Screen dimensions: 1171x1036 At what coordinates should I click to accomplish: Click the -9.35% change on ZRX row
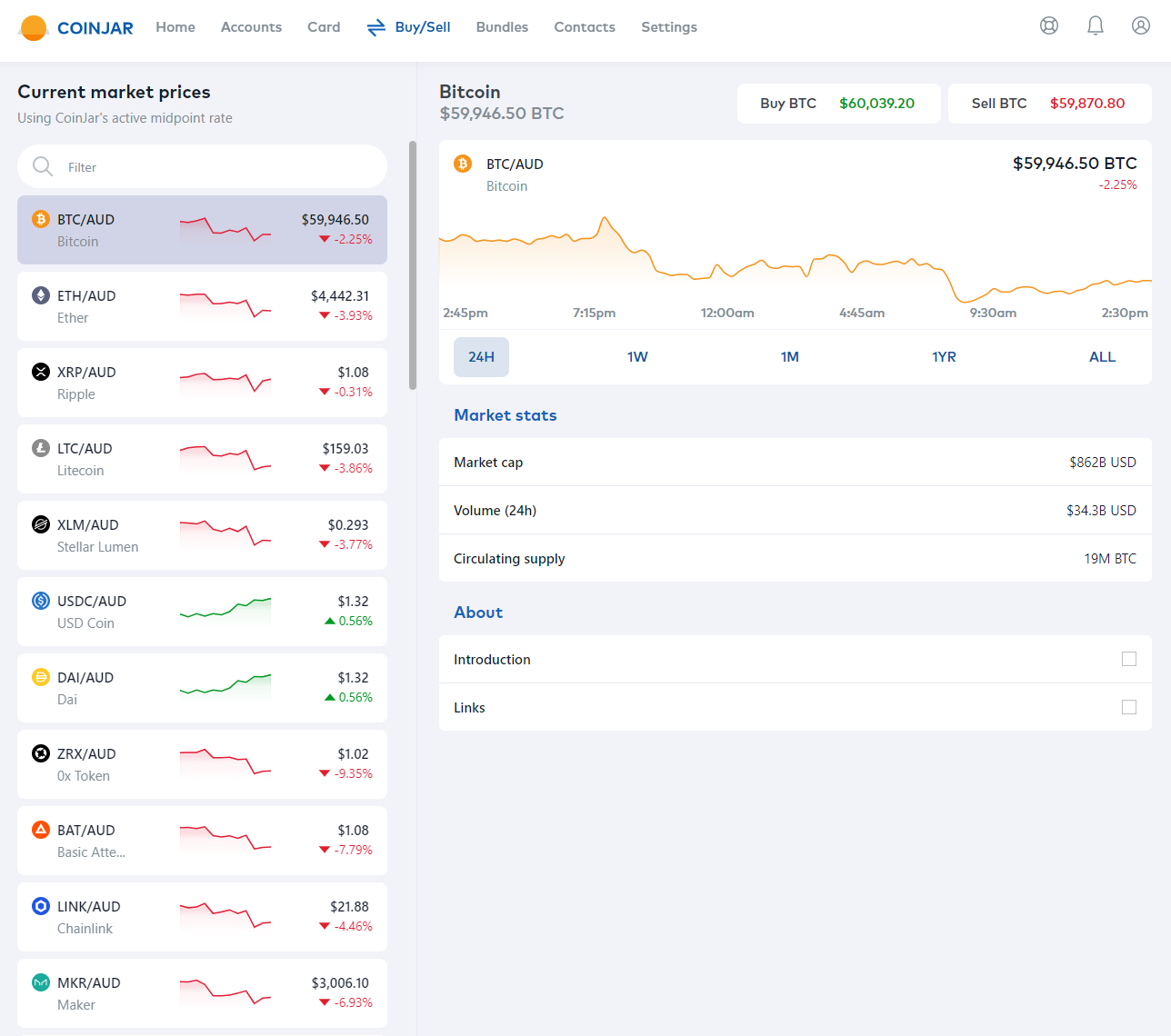pos(354,773)
